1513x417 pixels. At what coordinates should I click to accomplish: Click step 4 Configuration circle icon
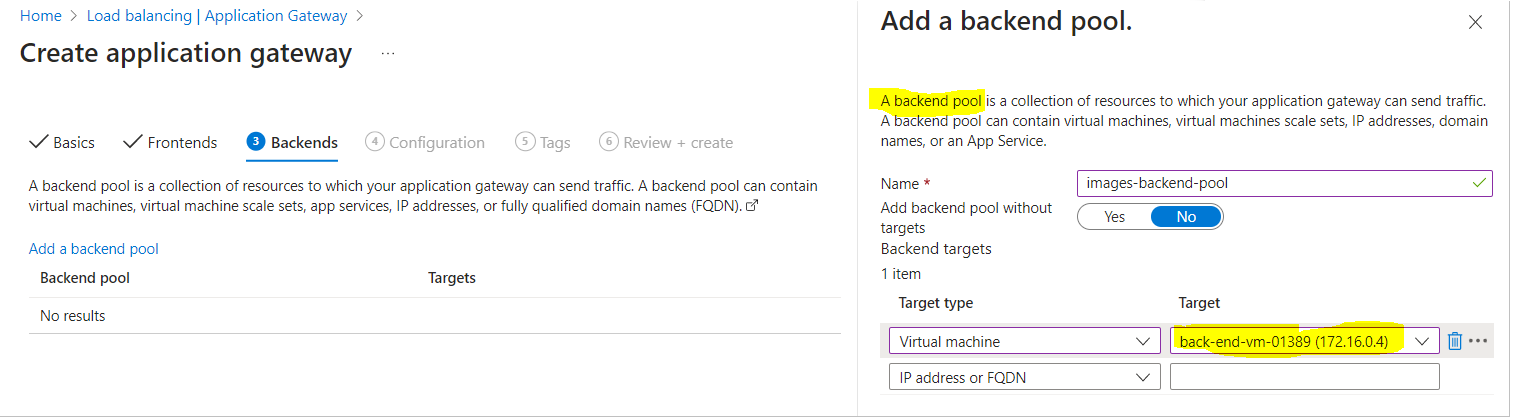click(x=375, y=142)
